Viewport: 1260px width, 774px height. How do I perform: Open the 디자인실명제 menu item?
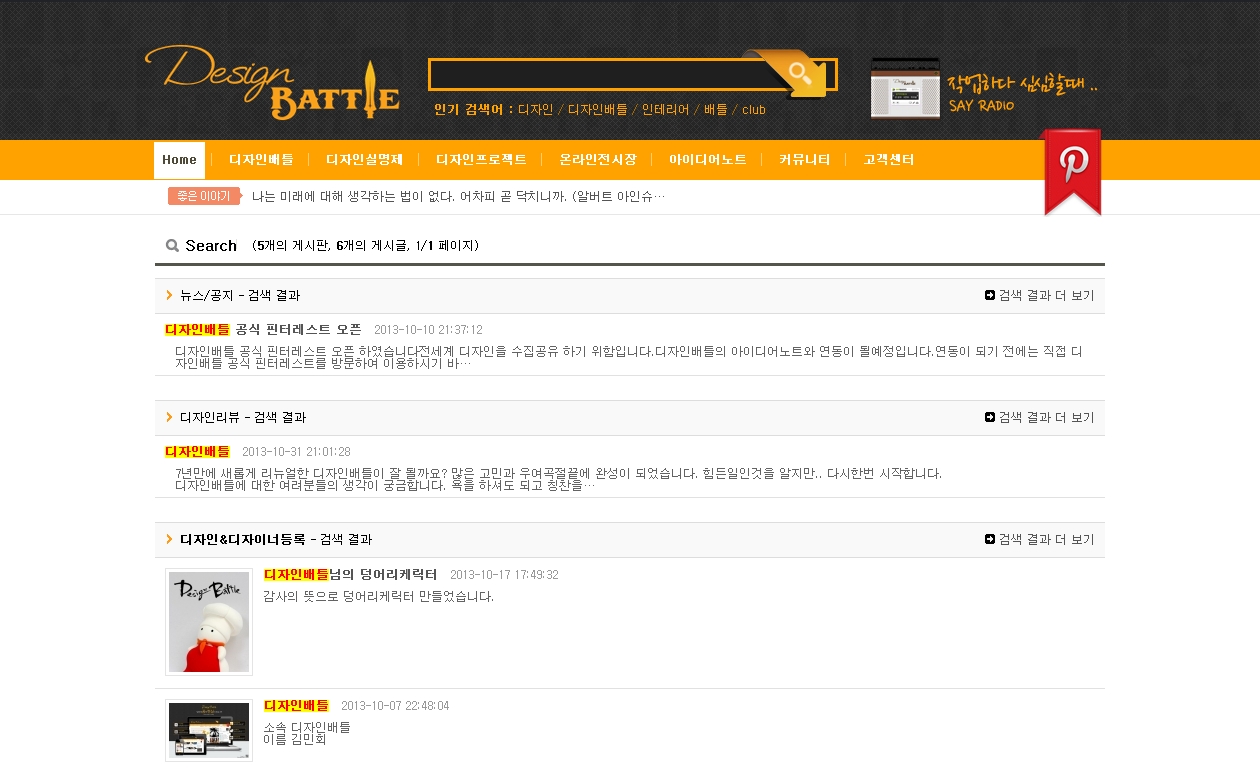[x=364, y=160]
